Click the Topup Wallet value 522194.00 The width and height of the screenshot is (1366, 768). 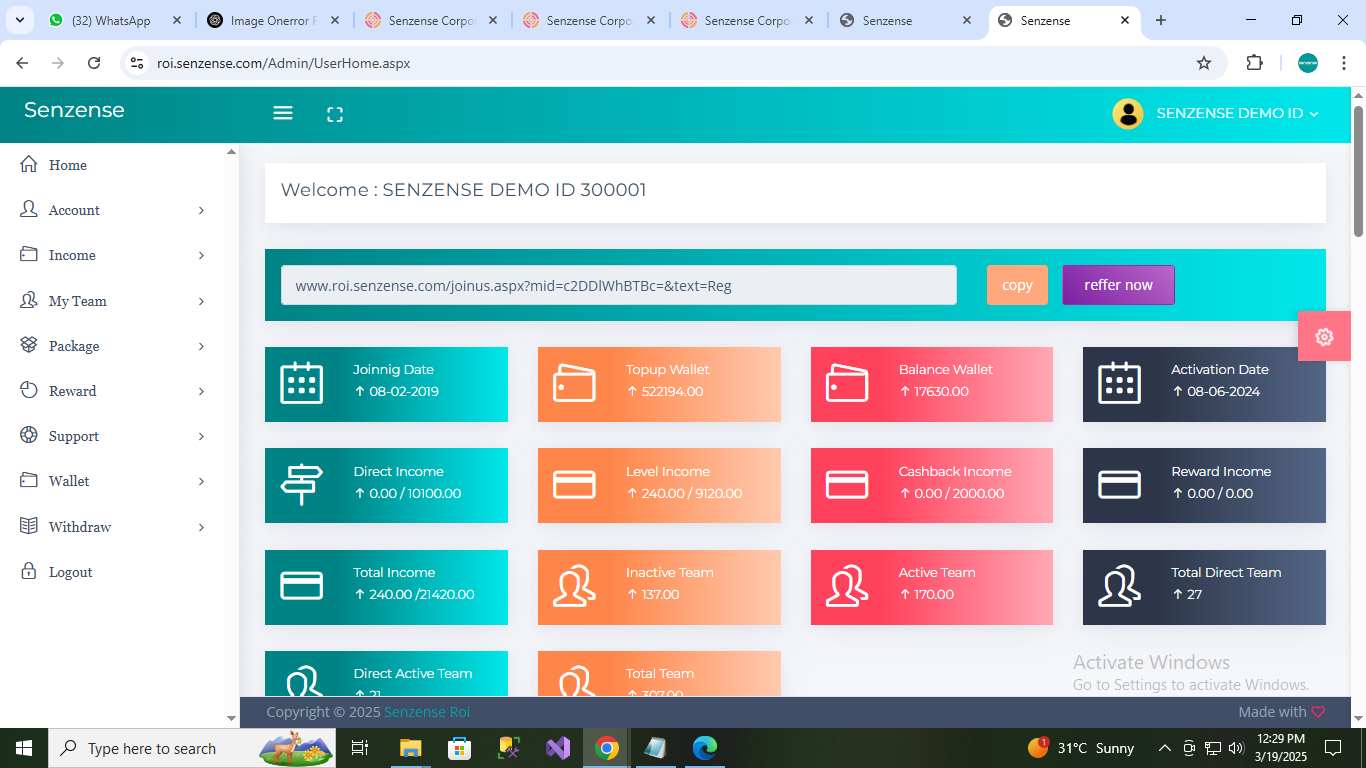[x=664, y=391]
